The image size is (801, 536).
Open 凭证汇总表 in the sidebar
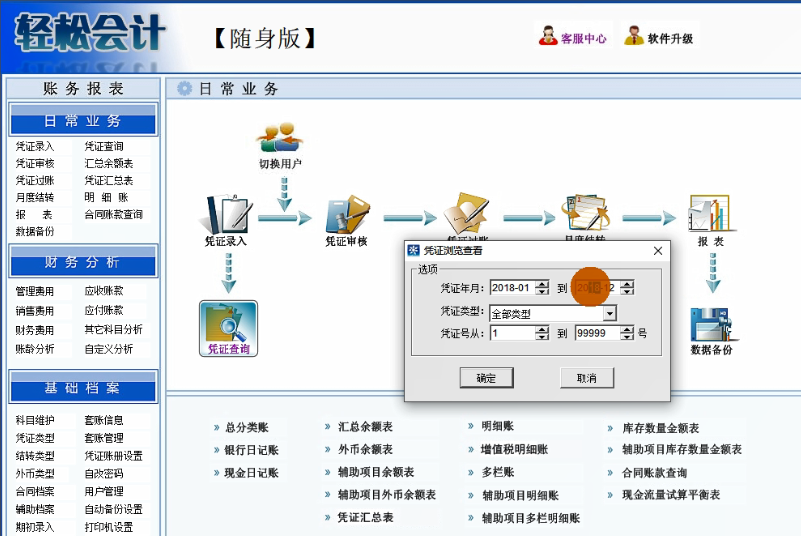coord(109,180)
